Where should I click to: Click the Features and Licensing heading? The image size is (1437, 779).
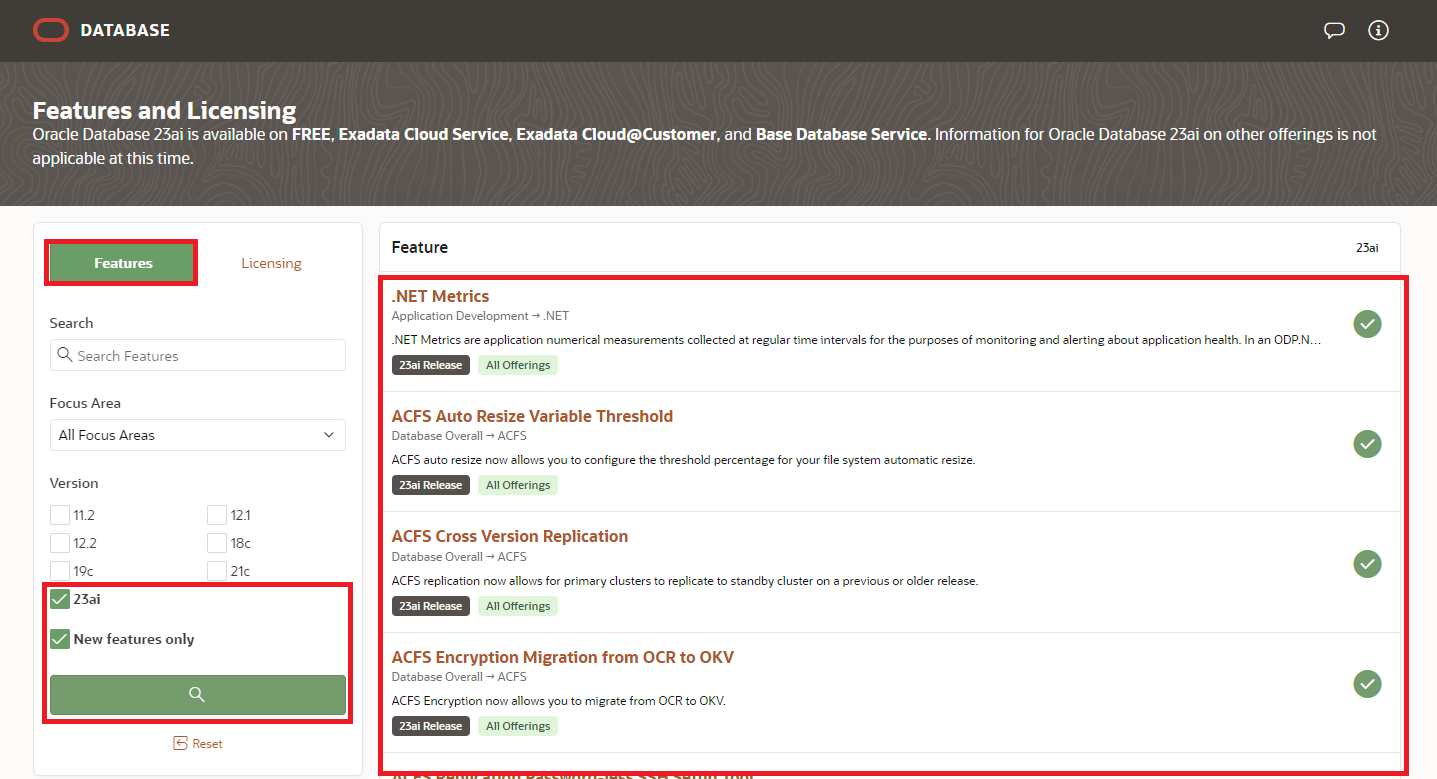pyautogui.click(x=165, y=110)
